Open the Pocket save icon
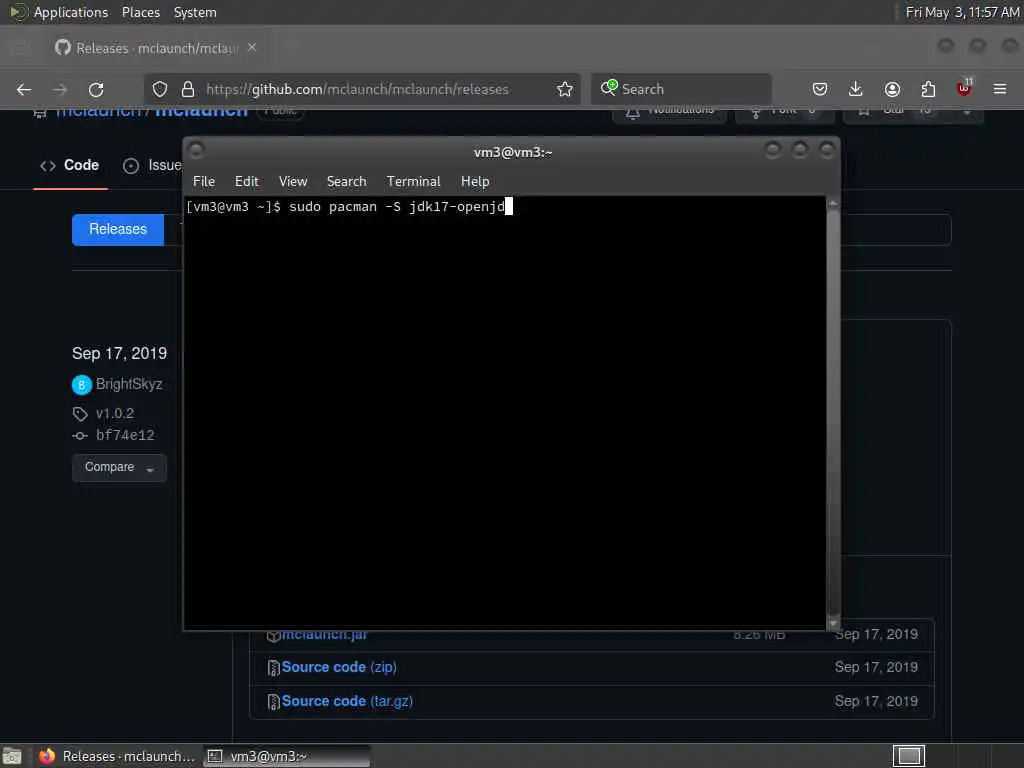 click(x=820, y=89)
